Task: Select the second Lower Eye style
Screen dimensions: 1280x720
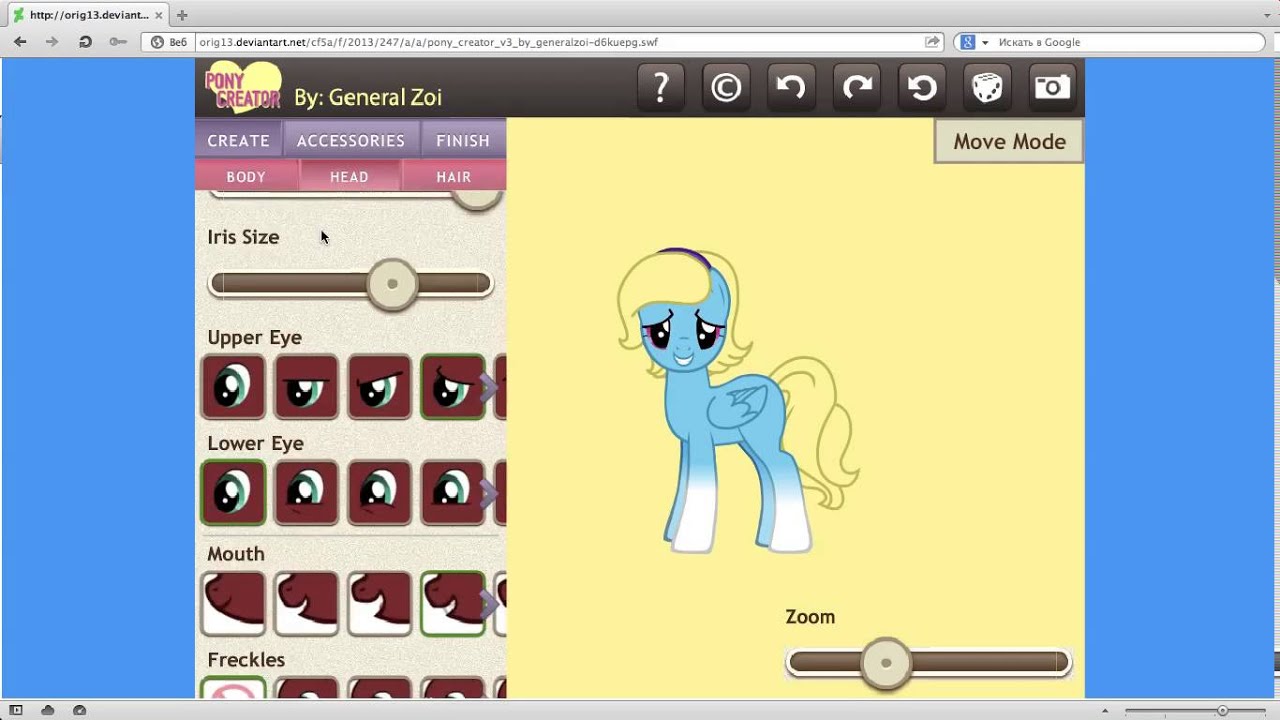Action: point(306,493)
